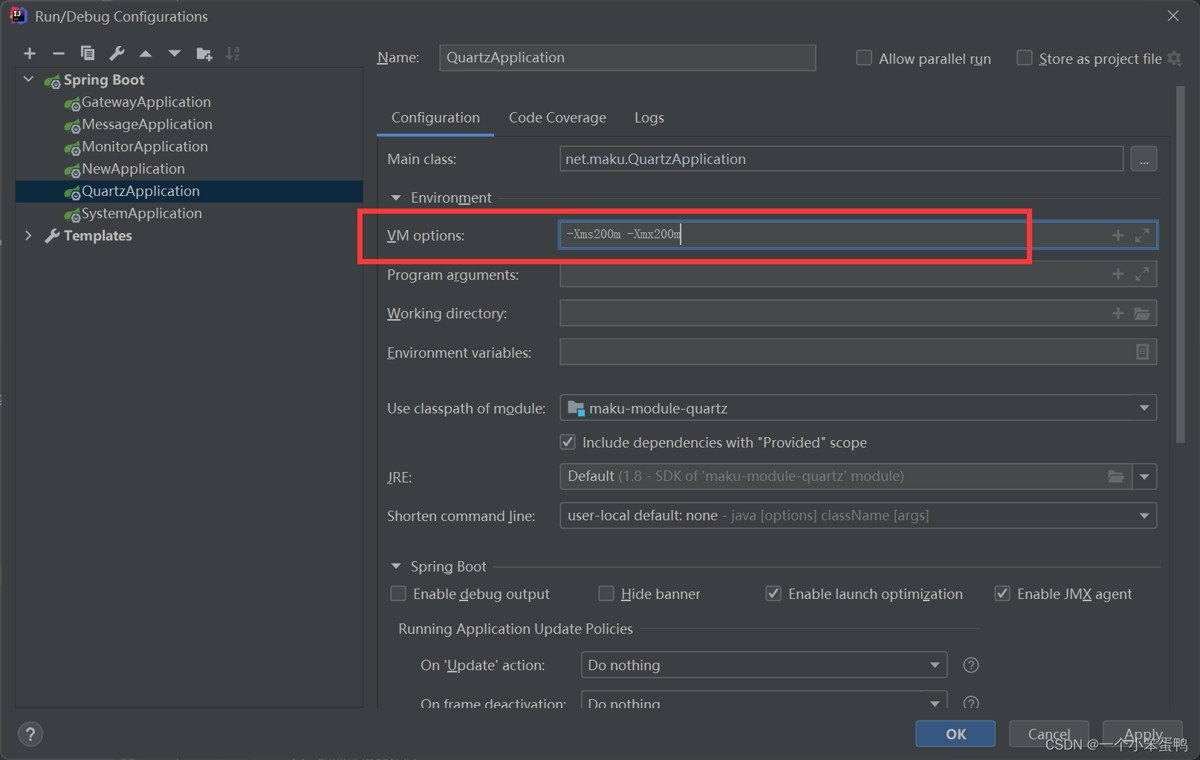Open the Use classpath of module dropdown
Image resolution: width=1200 pixels, height=760 pixels.
pyautogui.click(x=1144, y=408)
